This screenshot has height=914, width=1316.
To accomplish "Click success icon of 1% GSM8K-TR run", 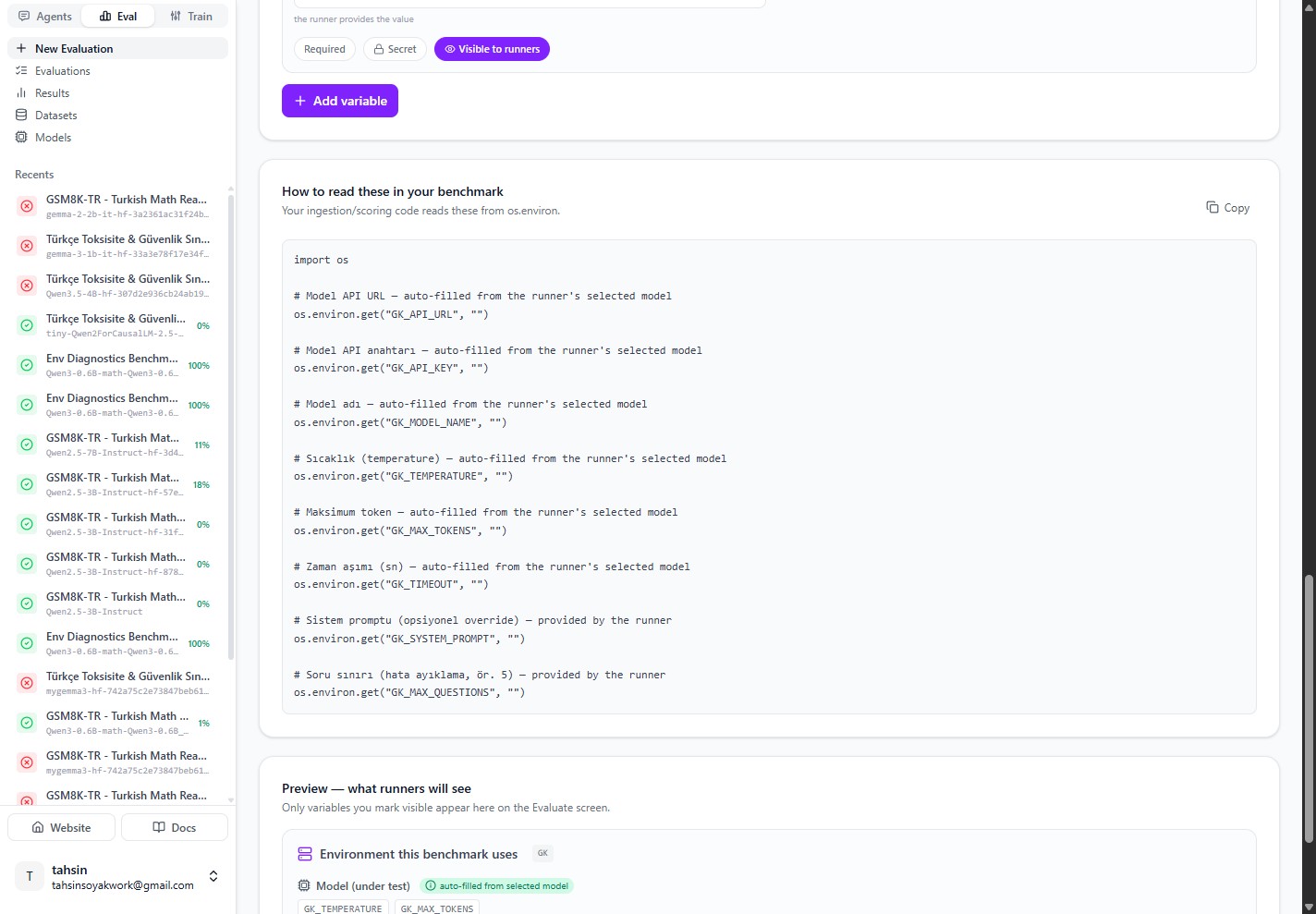I will tap(27, 723).
